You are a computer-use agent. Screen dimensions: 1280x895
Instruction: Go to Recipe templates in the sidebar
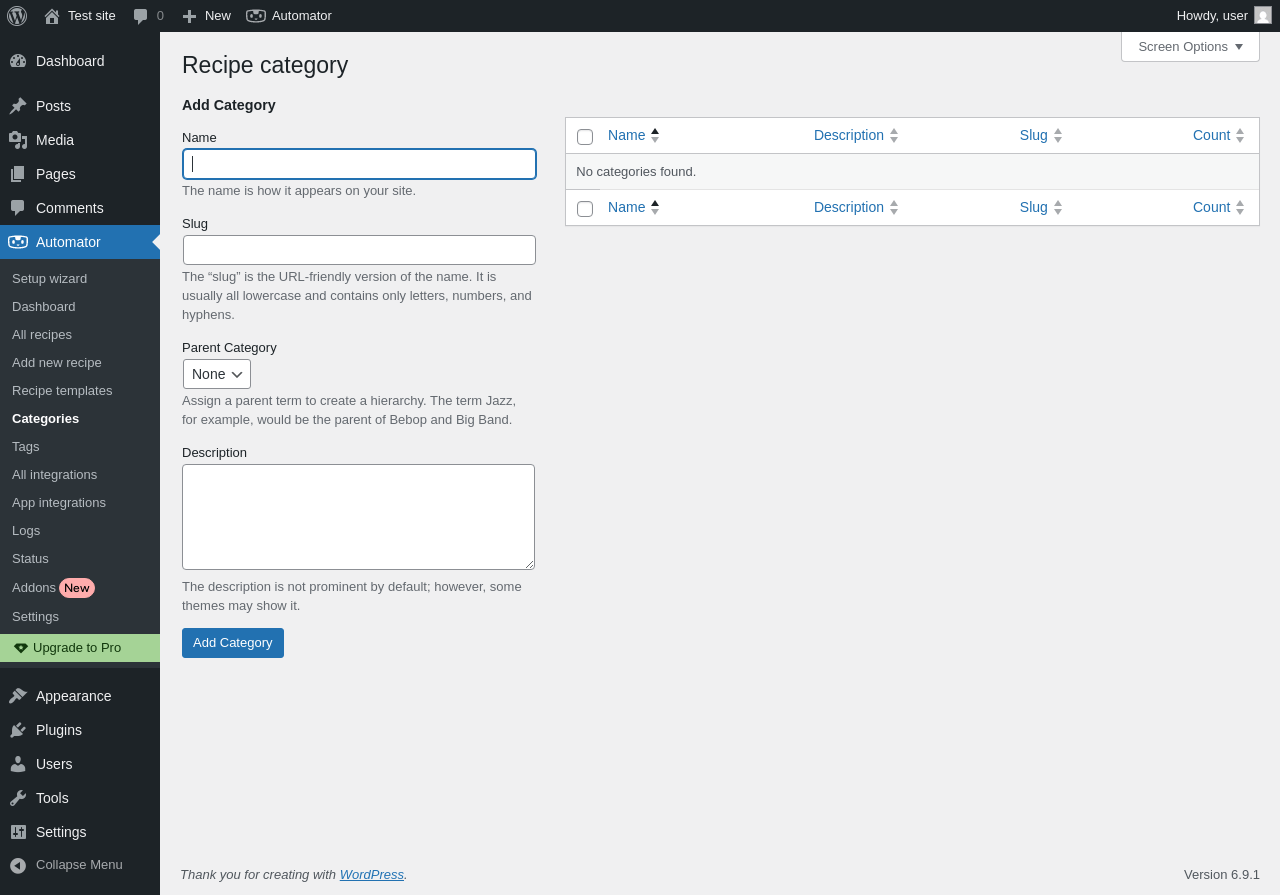pos(62,390)
